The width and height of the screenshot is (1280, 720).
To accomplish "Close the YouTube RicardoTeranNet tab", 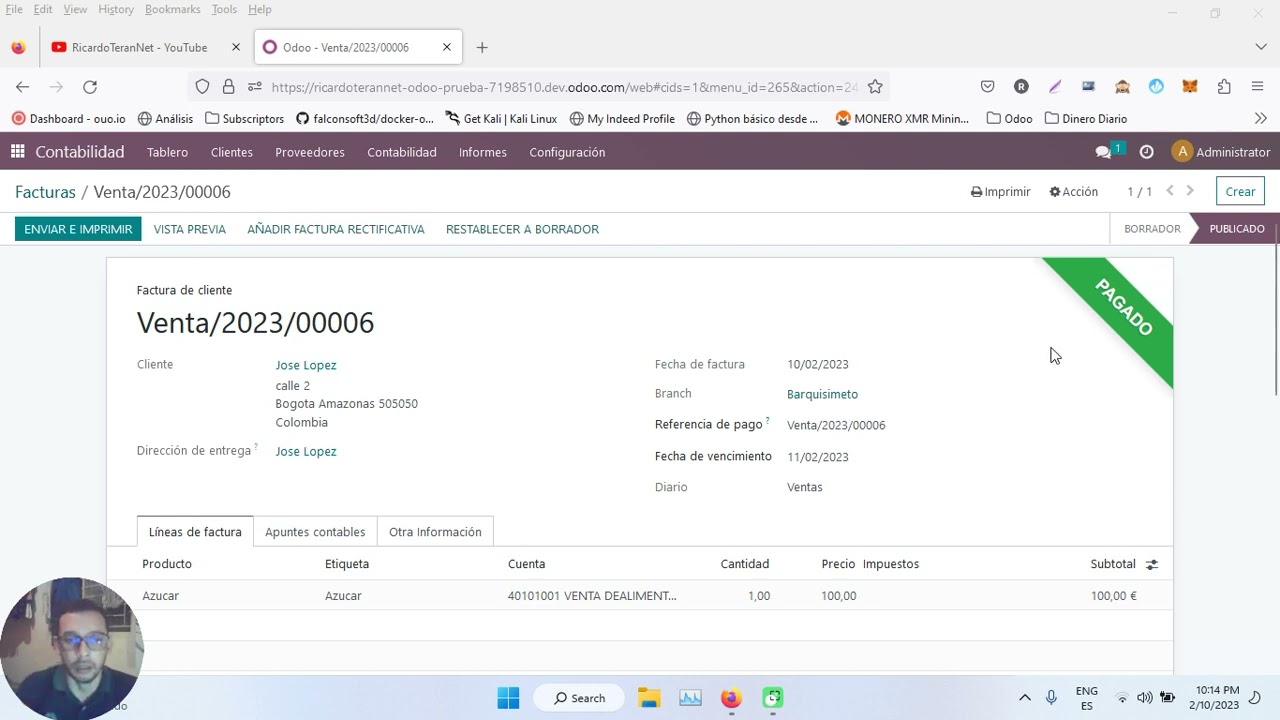I will coord(236,47).
